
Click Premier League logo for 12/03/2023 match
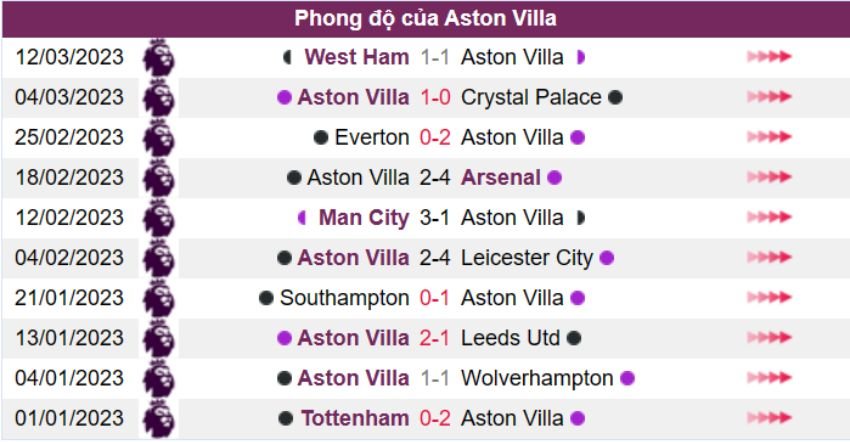[158, 57]
